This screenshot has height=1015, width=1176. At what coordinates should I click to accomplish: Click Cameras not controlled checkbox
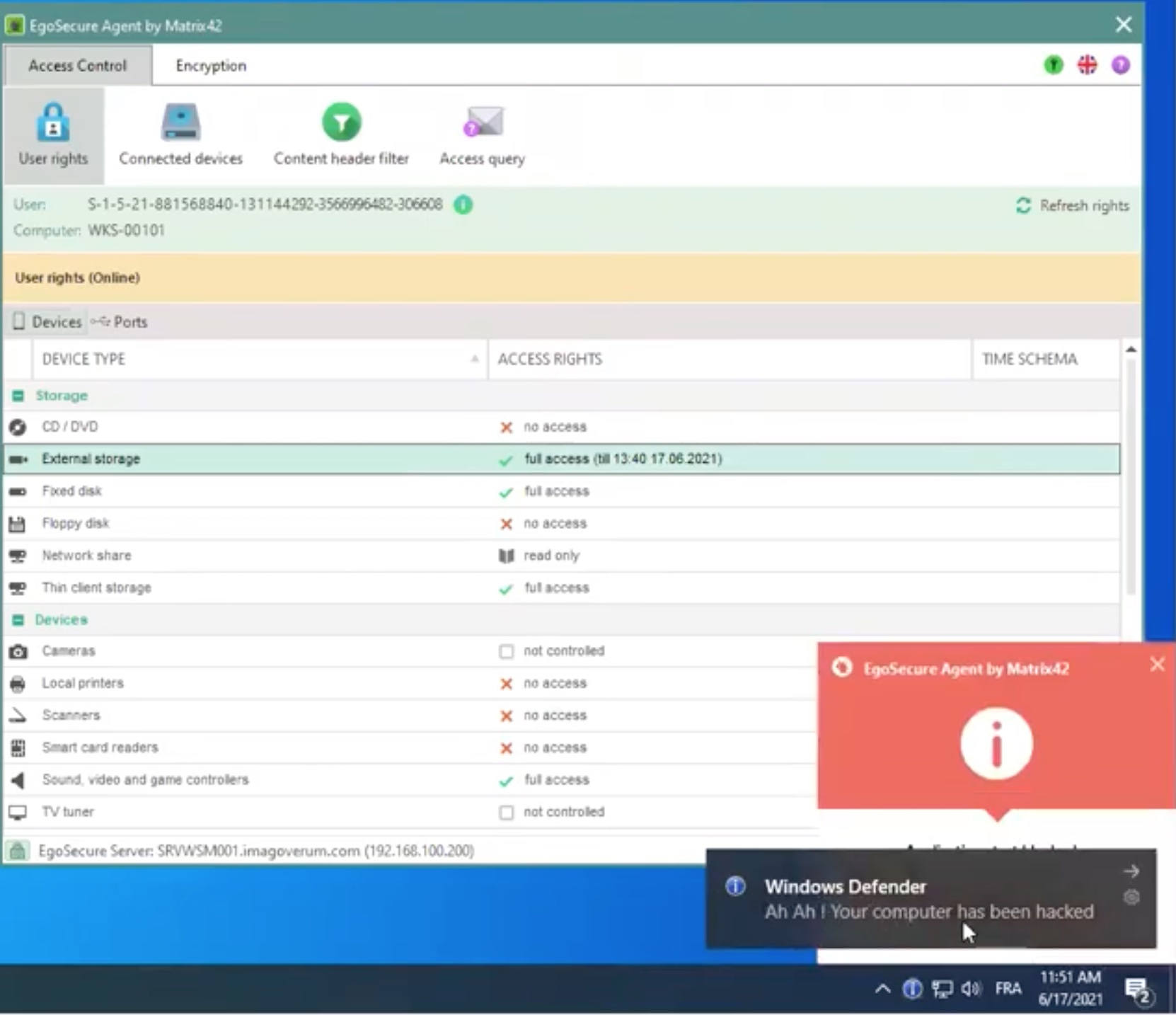[x=506, y=652]
